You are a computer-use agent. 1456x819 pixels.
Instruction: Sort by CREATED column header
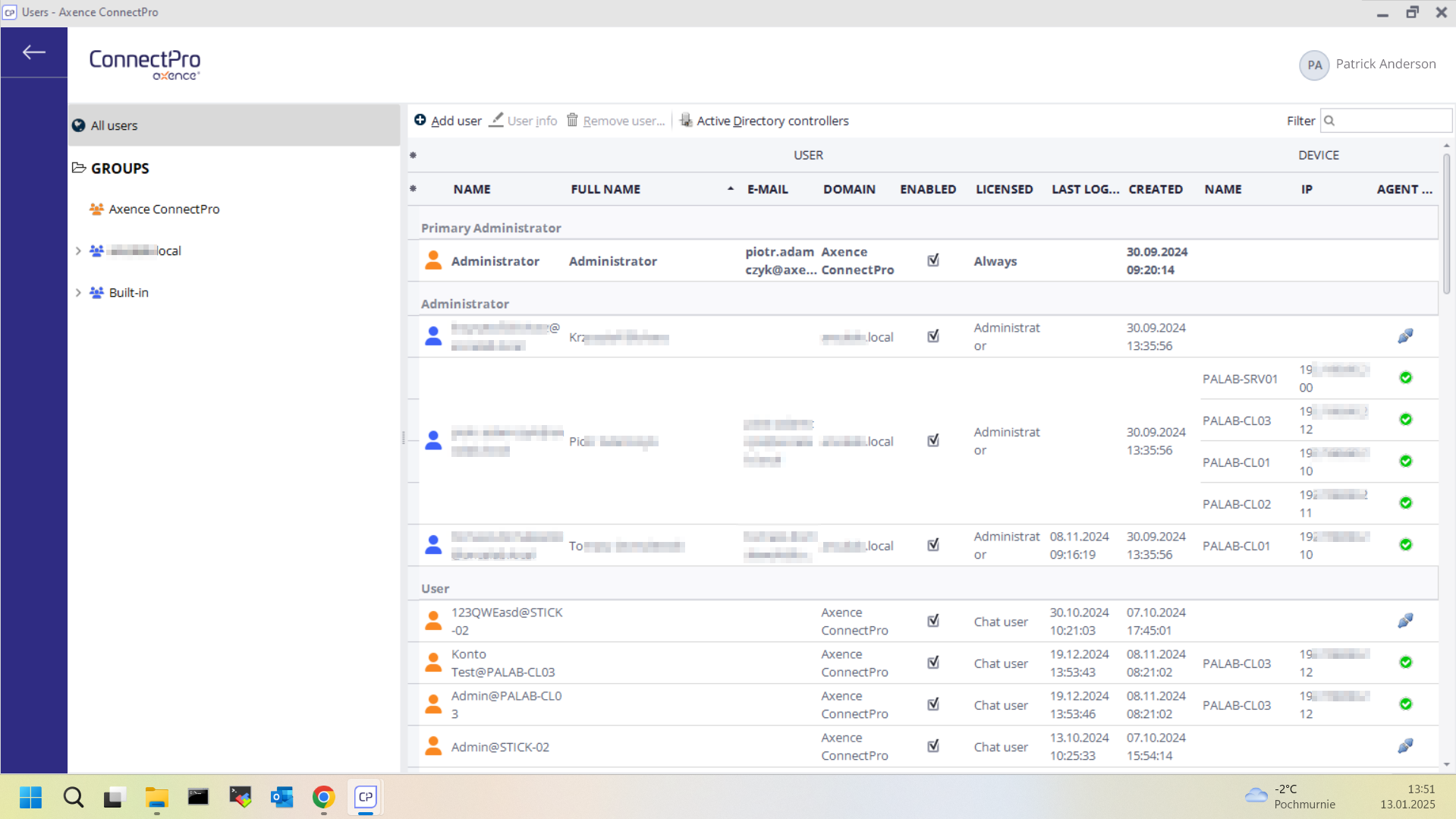[x=1156, y=189]
